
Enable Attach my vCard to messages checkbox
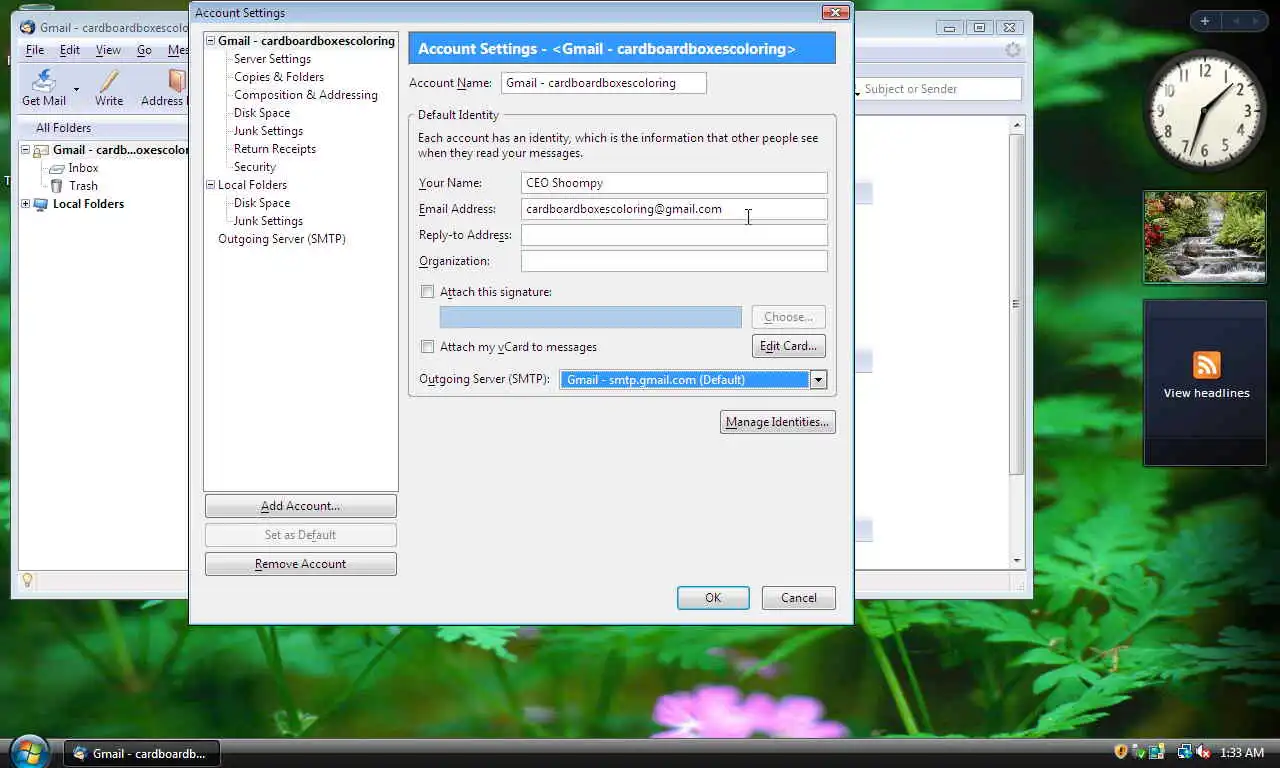point(428,347)
